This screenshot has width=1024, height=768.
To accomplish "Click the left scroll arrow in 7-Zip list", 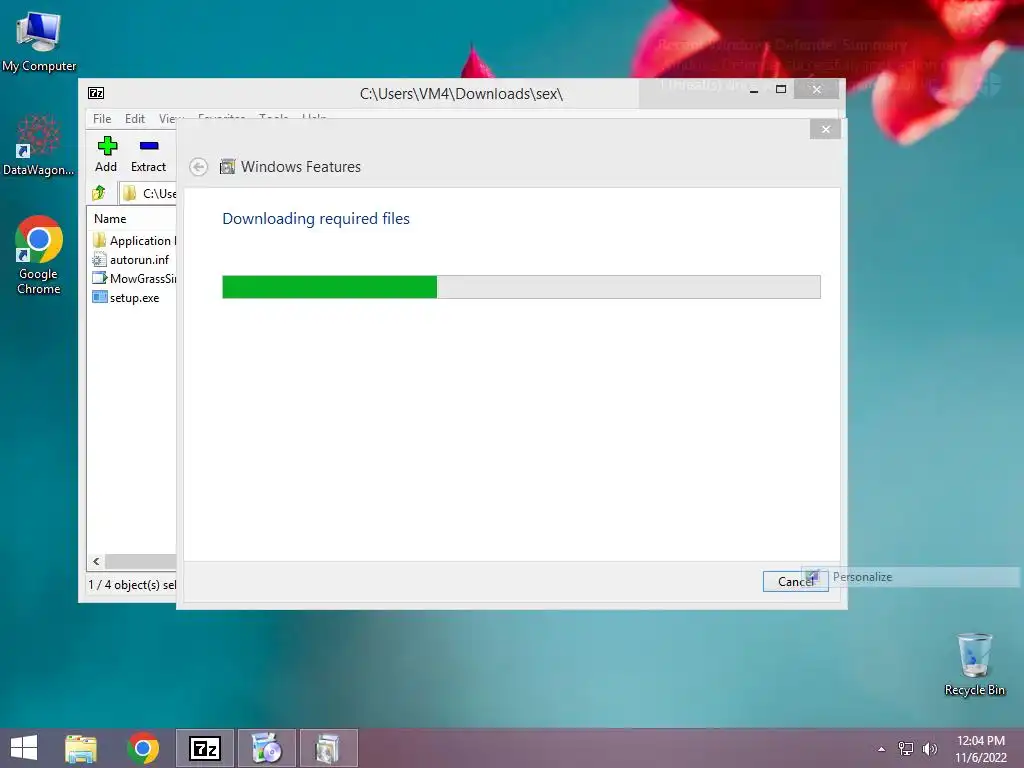I will 97,561.
